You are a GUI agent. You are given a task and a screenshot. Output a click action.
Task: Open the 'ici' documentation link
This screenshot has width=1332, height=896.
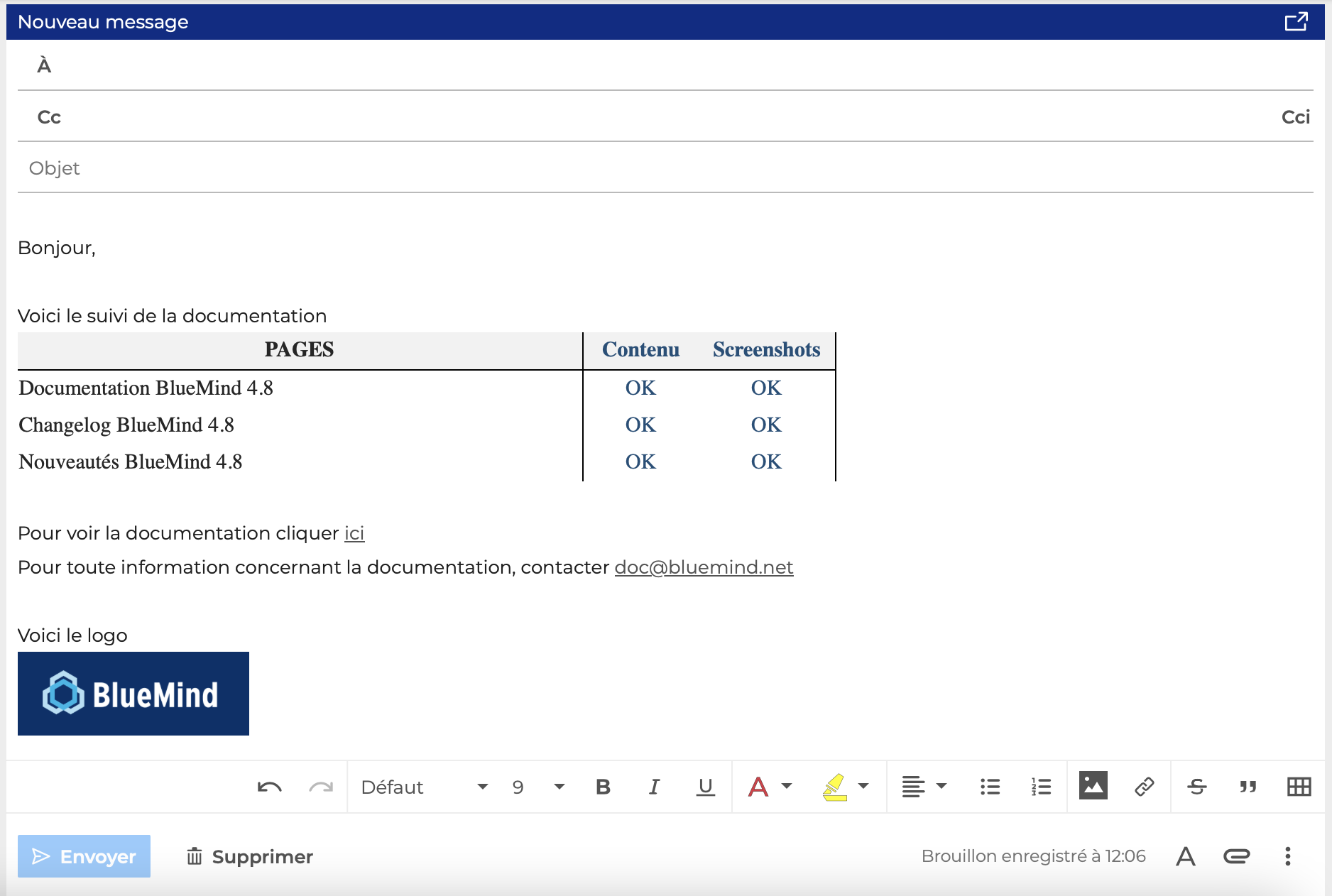pyautogui.click(x=354, y=533)
